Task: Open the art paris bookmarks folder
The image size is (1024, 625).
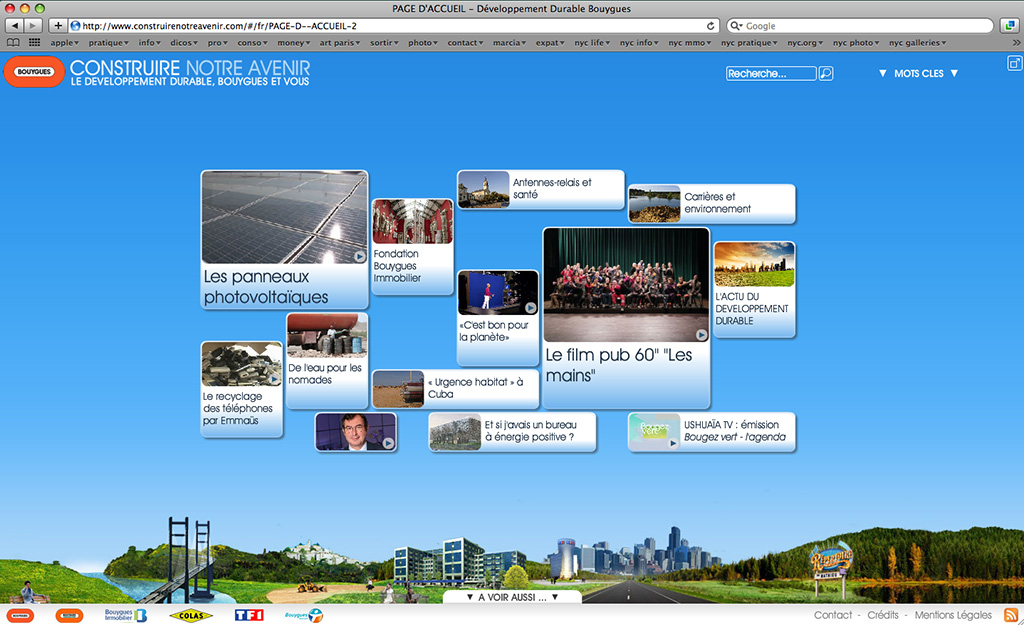Action: (340, 42)
